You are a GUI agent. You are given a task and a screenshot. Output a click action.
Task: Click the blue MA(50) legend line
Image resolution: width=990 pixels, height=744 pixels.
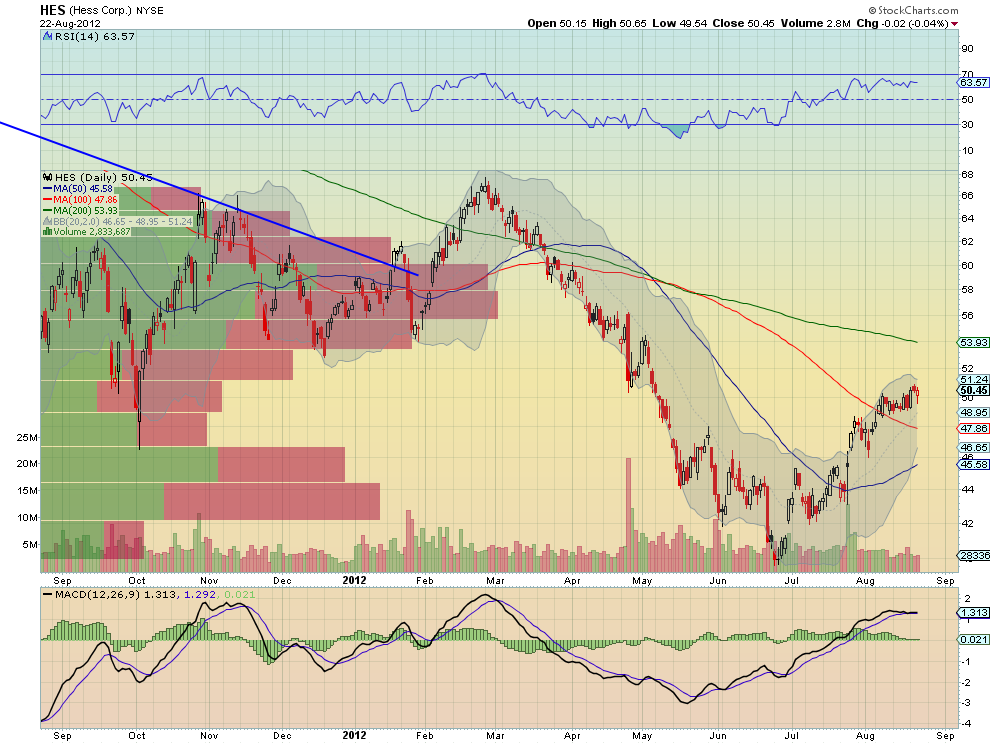(47, 189)
